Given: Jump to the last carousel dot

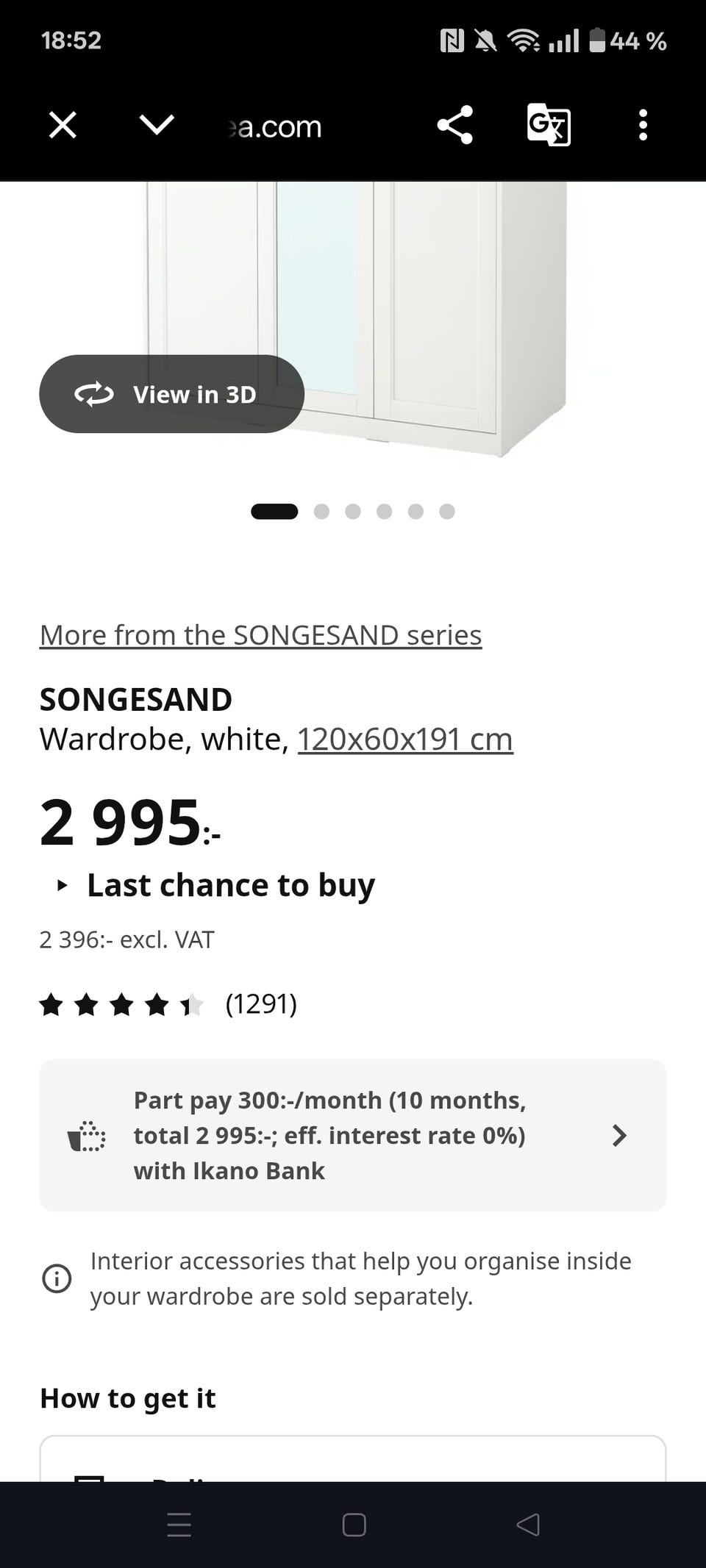Looking at the screenshot, I should pos(447,512).
